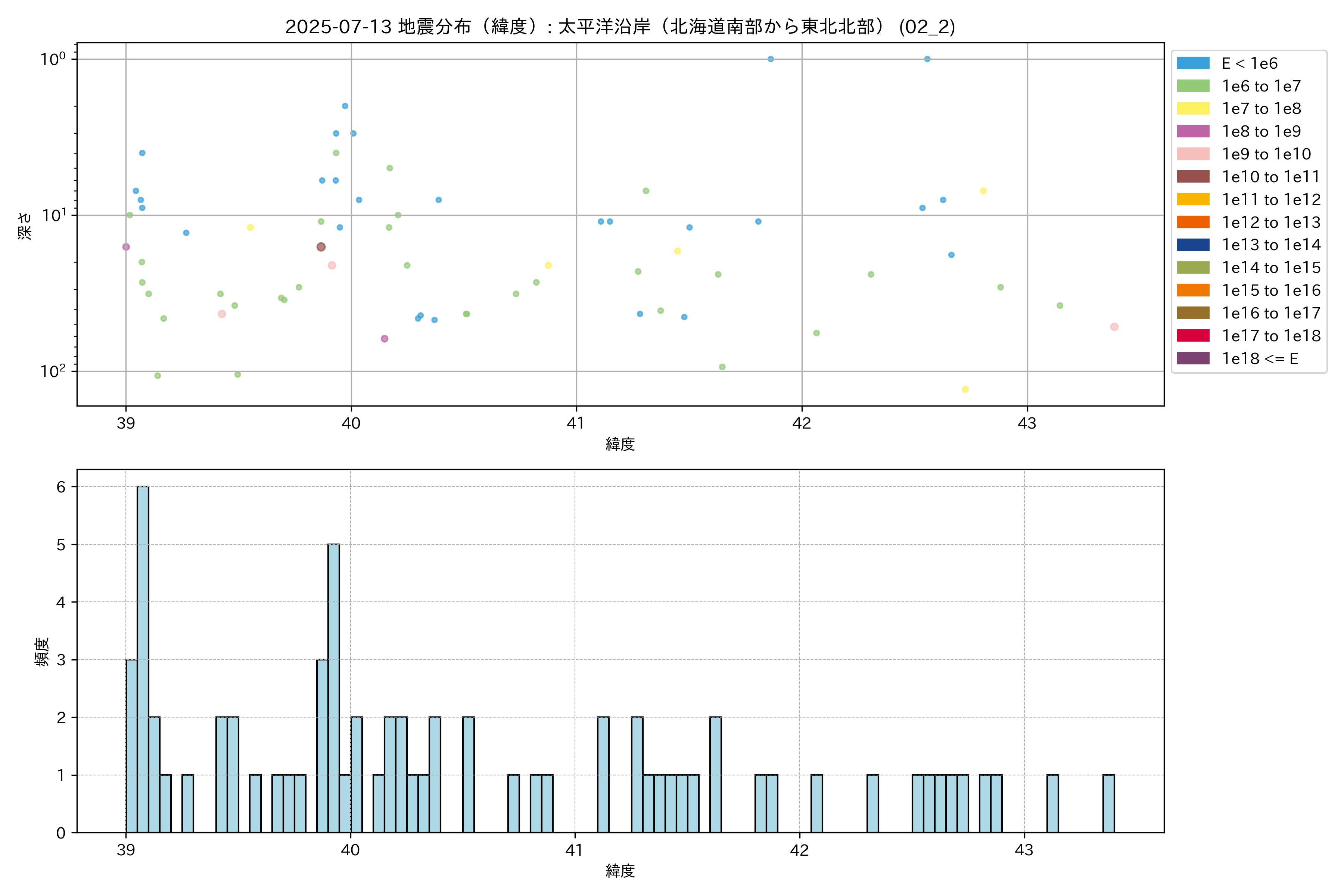Click the legend label 1e12 to 1e13
1344x896 pixels.
click(1271, 222)
